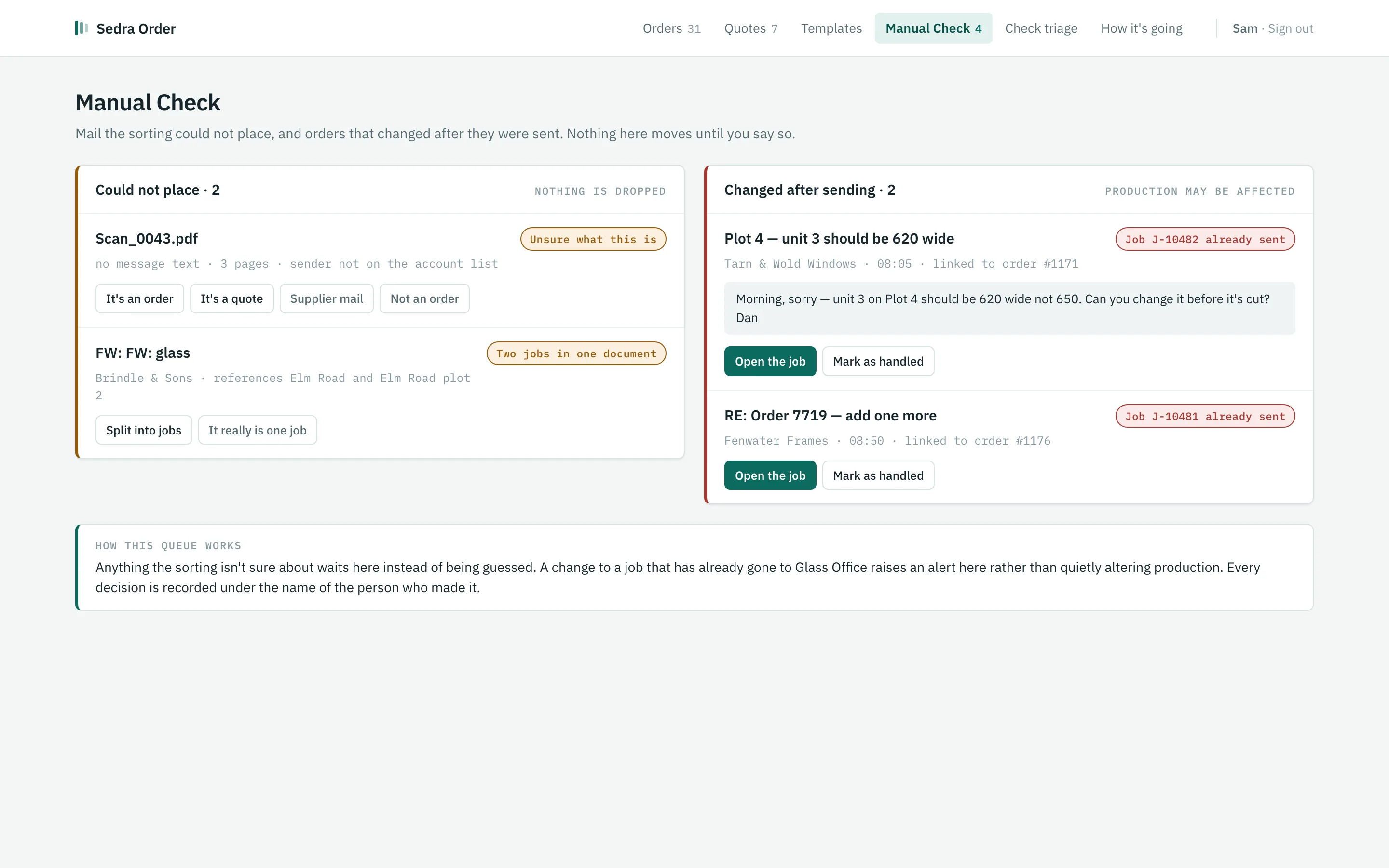Open the job for Plot 4 unit 3

tap(770, 361)
